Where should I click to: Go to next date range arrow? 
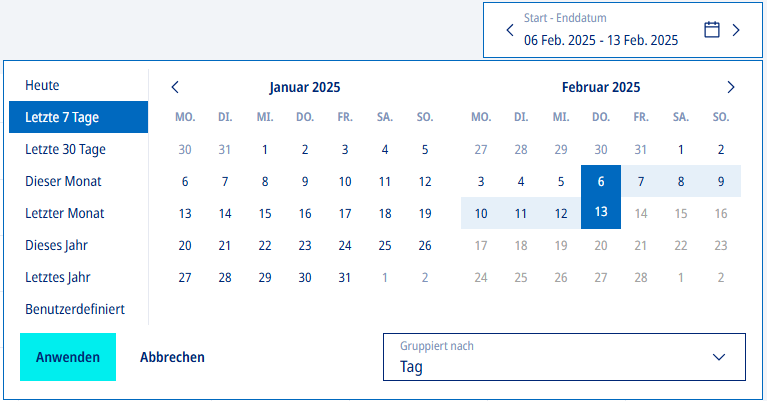pos(736,30)
